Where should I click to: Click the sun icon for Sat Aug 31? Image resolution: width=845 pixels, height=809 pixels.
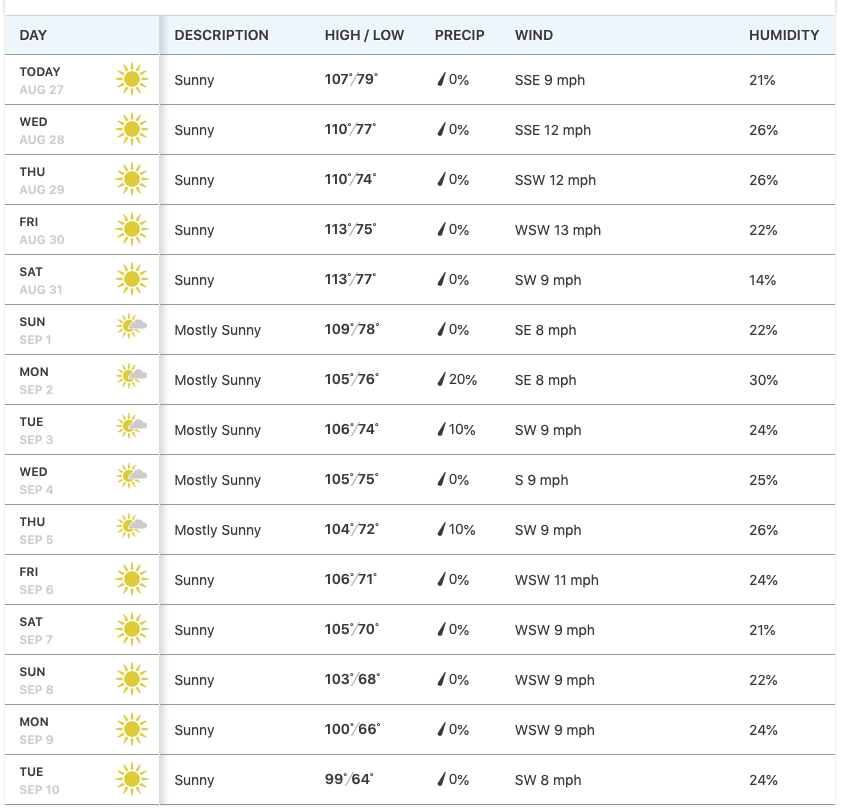point(131,279)
